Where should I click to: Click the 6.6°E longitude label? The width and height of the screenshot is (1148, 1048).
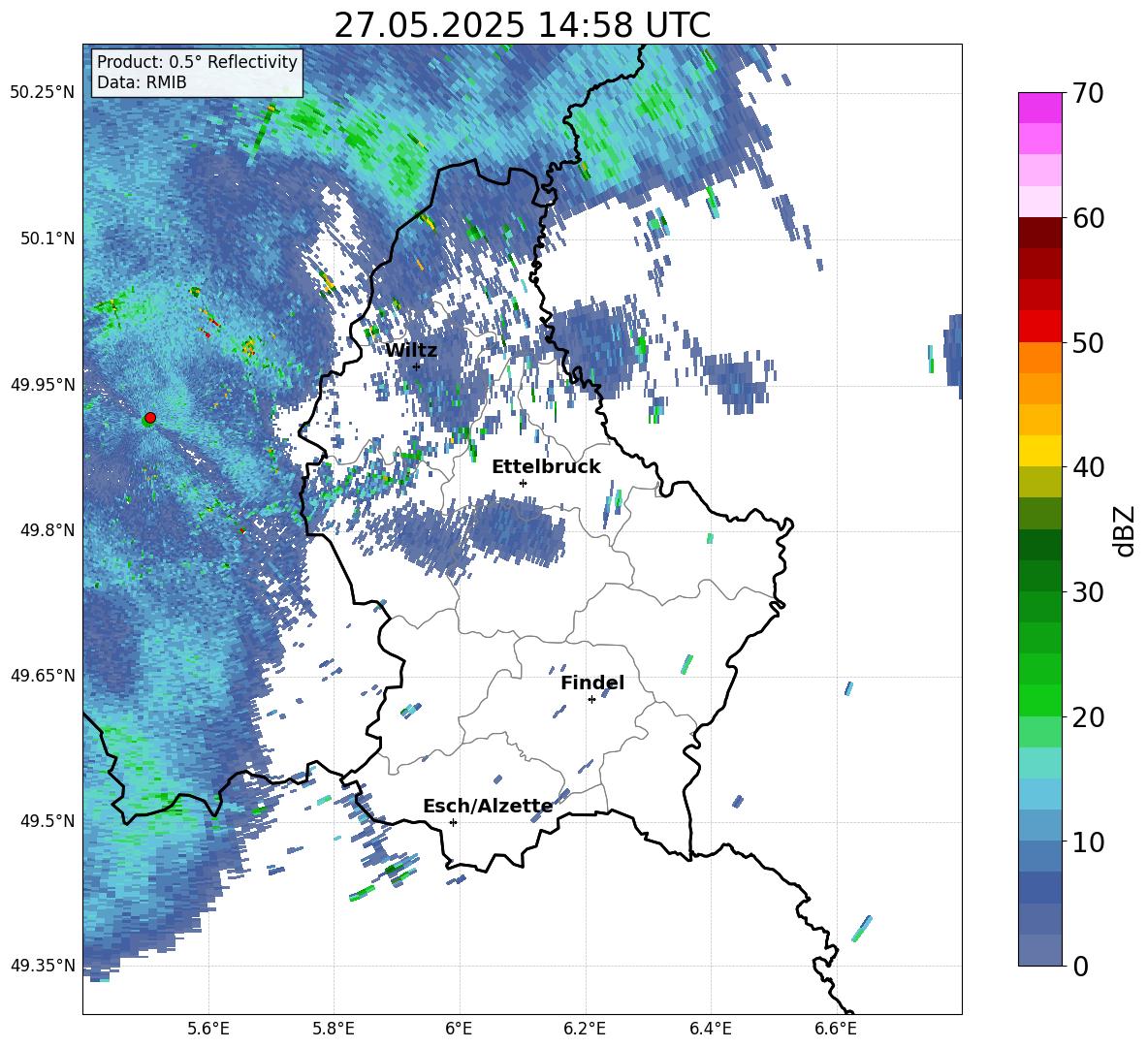point(836,1029)
